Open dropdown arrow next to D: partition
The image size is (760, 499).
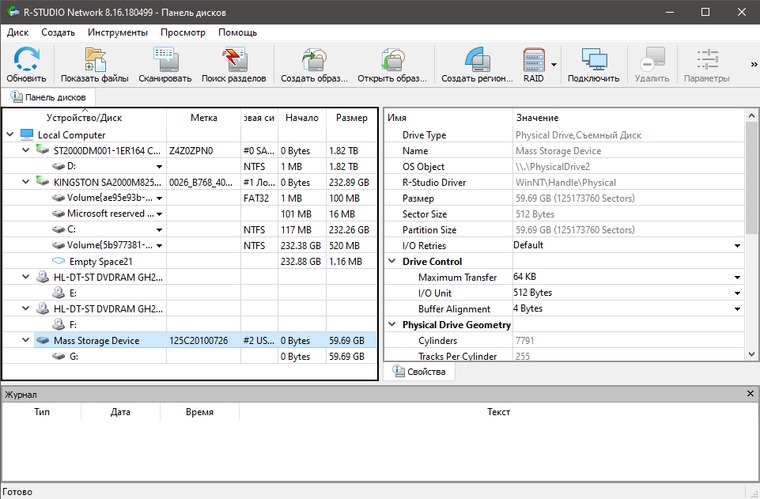[x=159, y=167]
